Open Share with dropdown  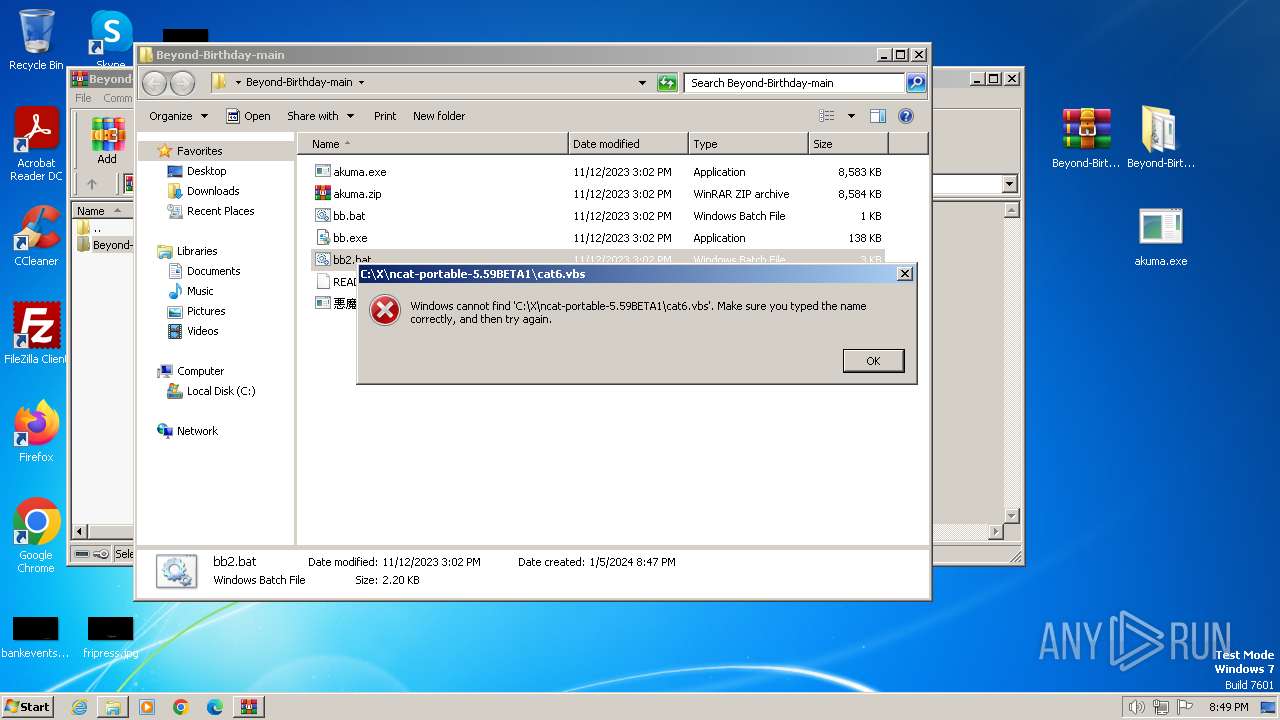(320, 116)
